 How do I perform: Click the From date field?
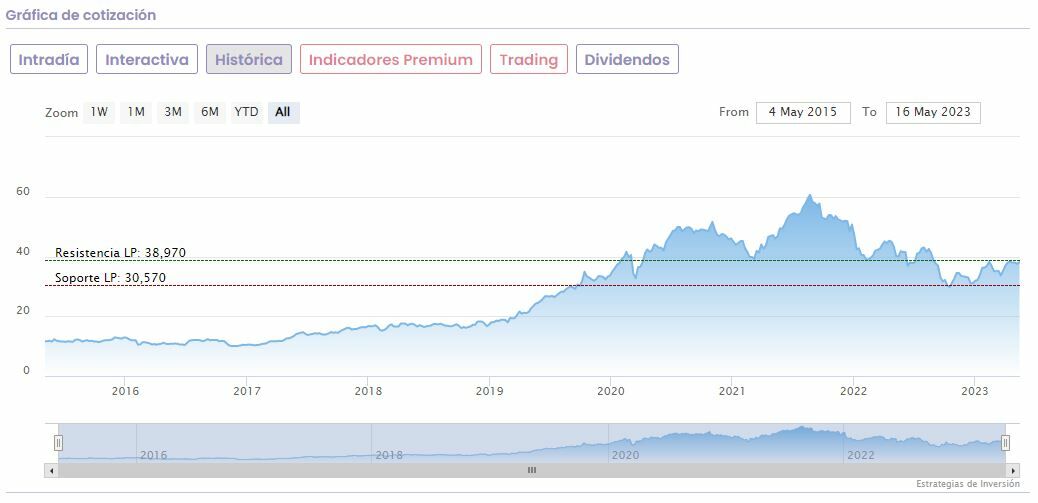tap(803, 112)
